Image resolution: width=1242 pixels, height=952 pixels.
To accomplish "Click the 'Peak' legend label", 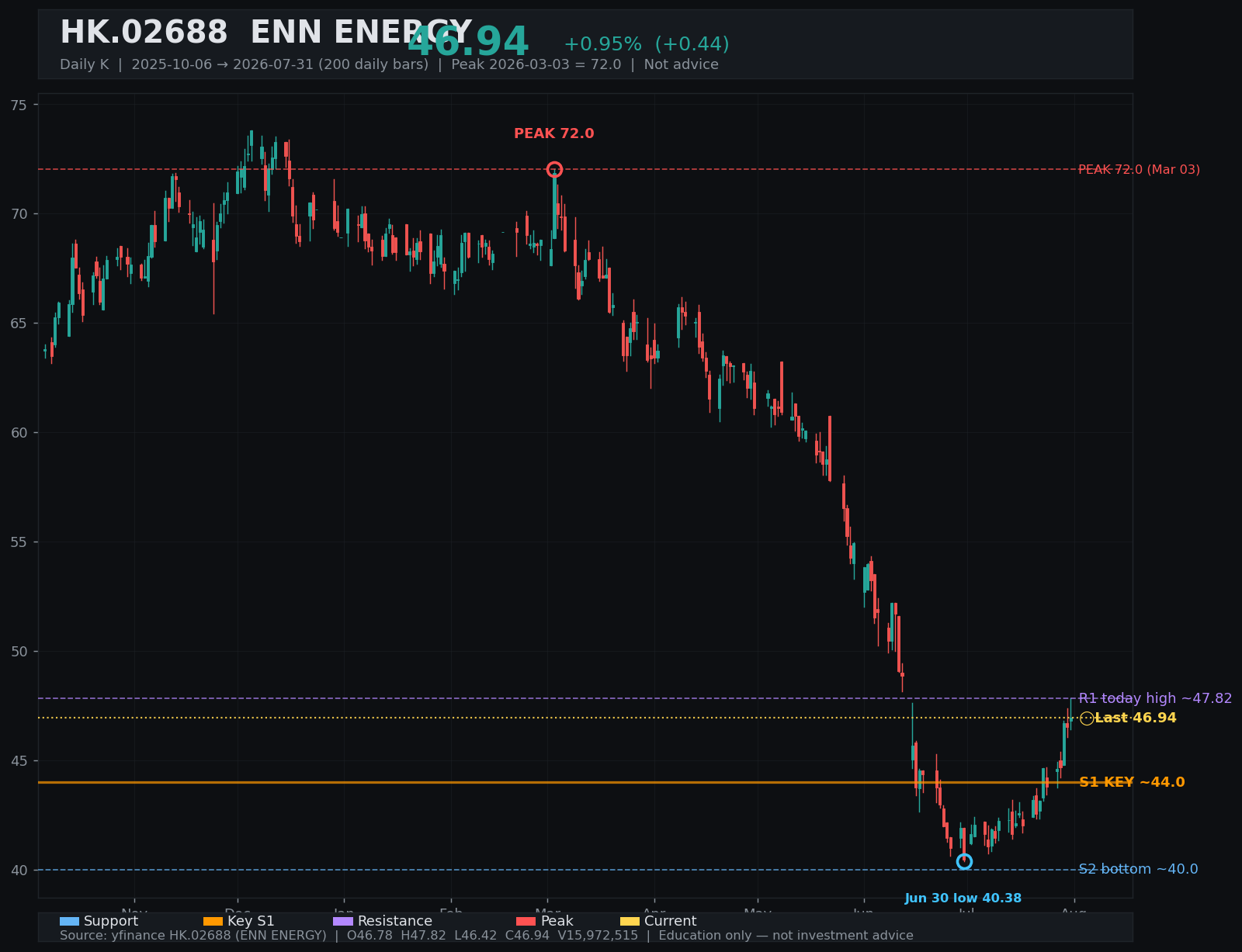I will click(x=557, y=922).
